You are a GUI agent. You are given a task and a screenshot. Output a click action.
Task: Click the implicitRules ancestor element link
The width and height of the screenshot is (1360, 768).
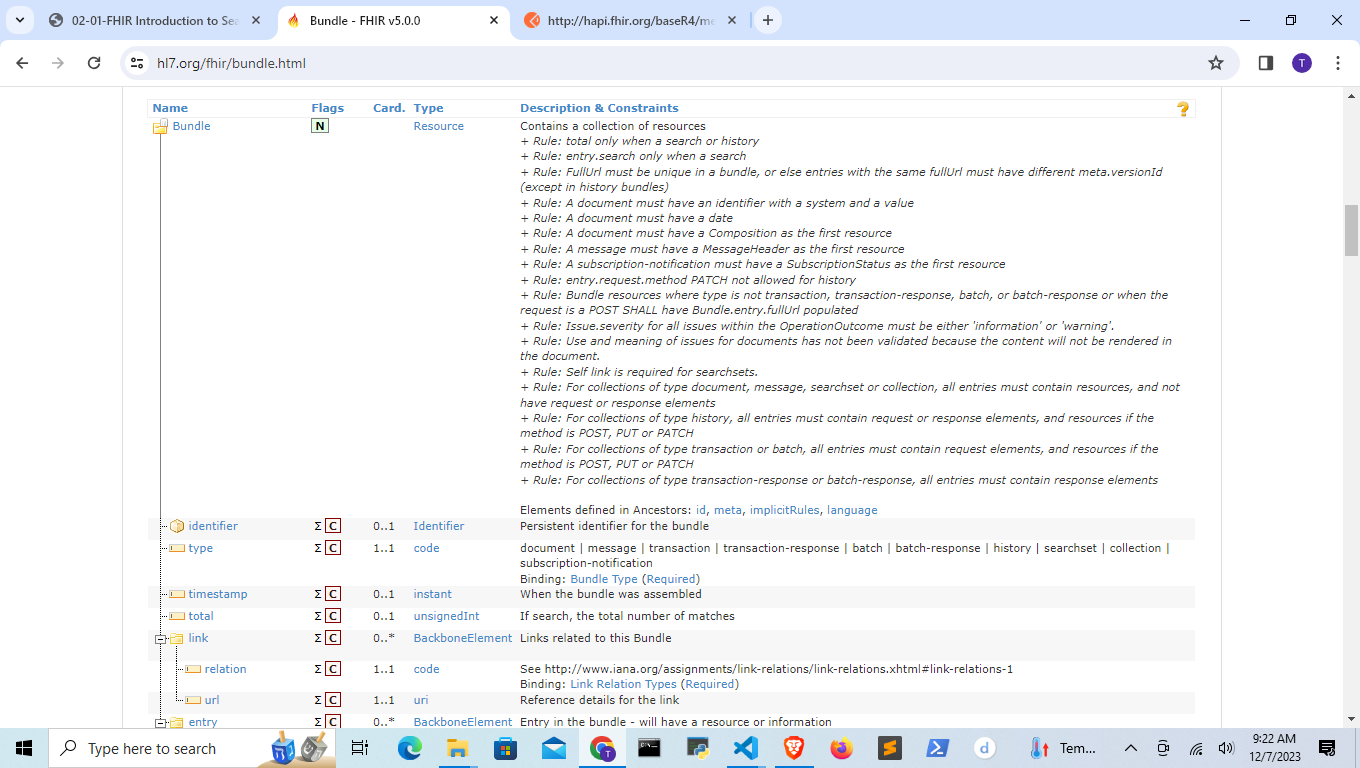pyautogui.click(x=785, y=510)
